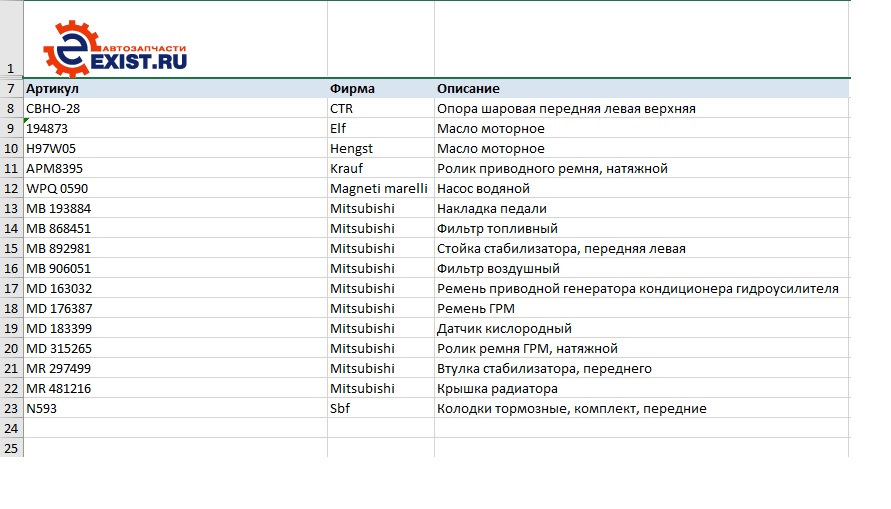Click Масло моторное in row 10
The image size is (891, 509).
point(642,148)
